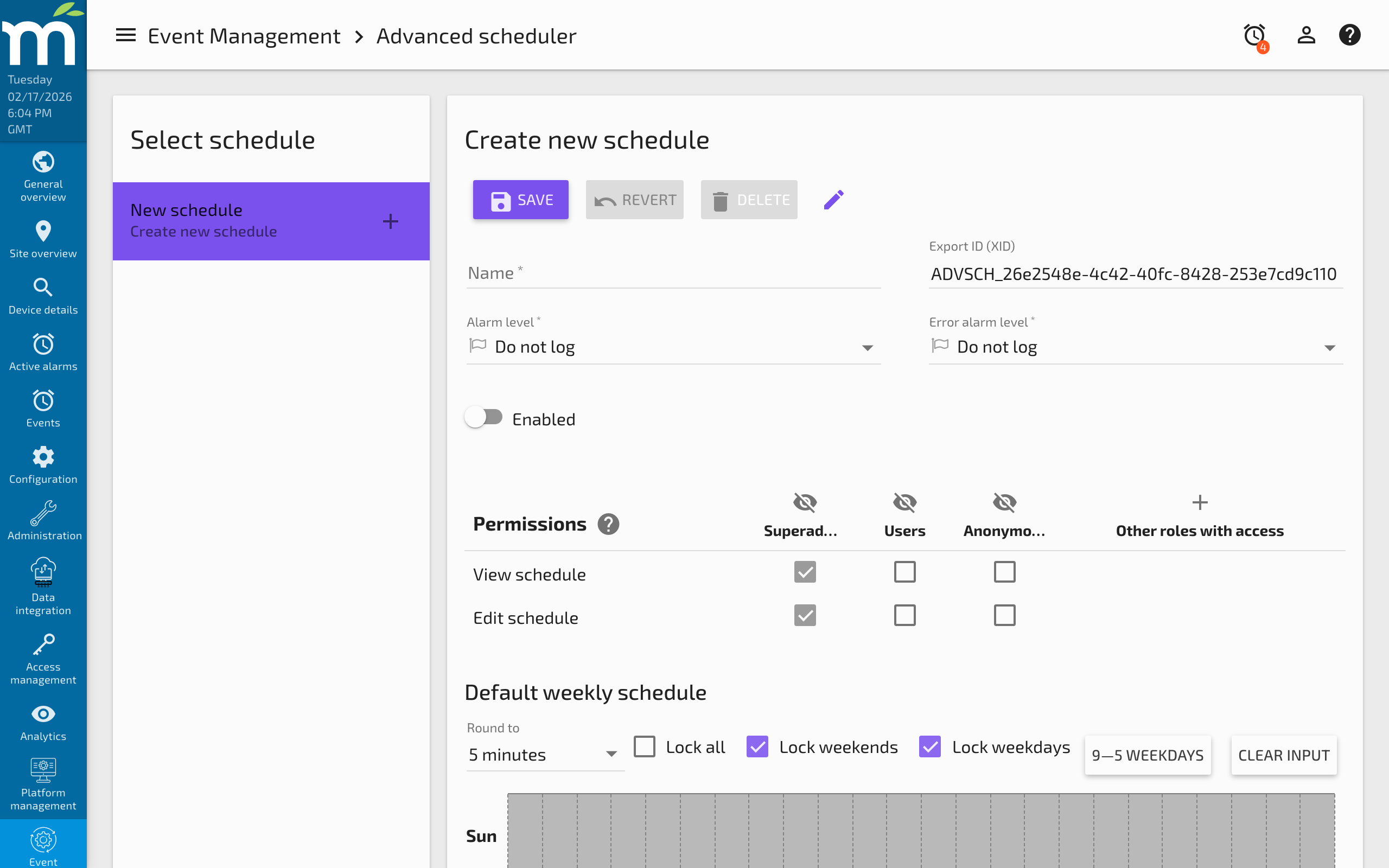Open the Error alarm level dropdown
Viewport: 1389px width, 868px height.
(1135, 346)
